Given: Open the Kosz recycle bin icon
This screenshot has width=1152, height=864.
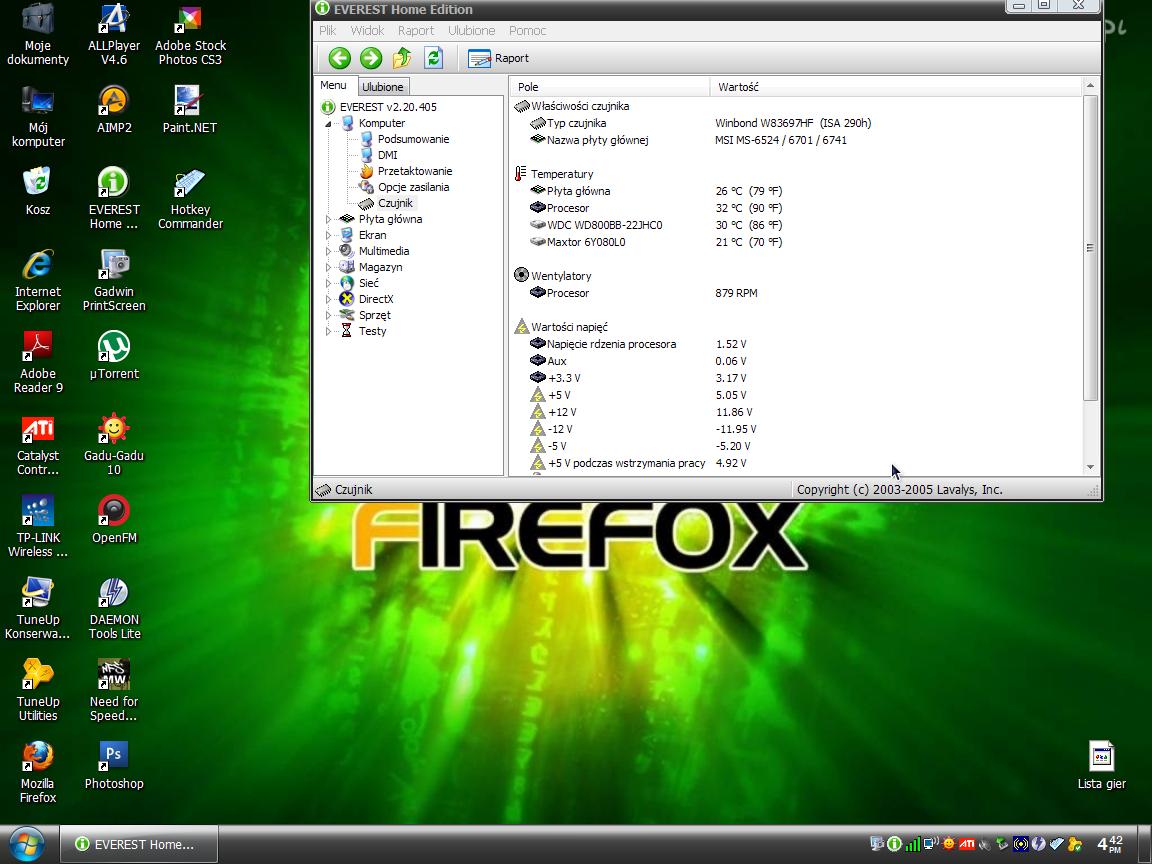Looking at the screenshot, I should point(37,191).
